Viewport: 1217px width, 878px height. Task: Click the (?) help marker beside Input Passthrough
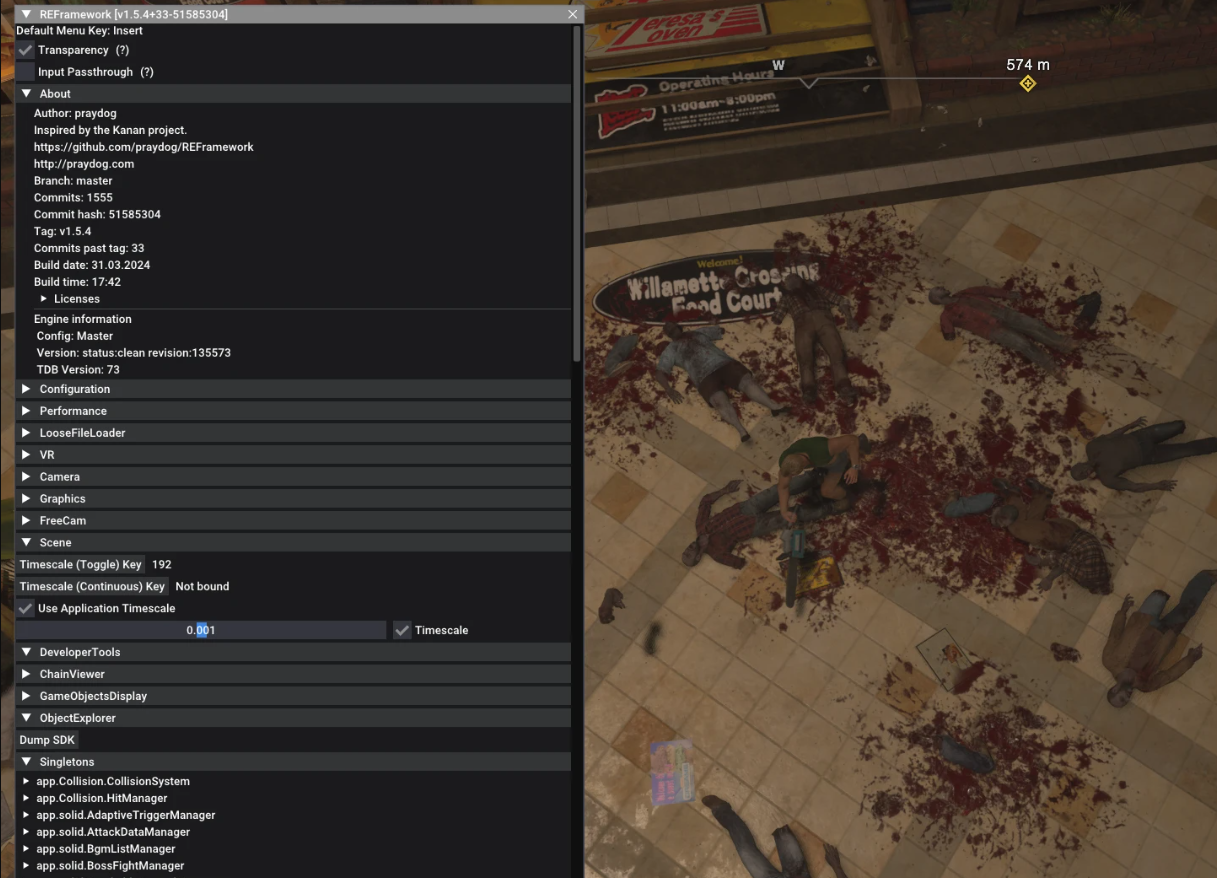click(x=147, y=72)
